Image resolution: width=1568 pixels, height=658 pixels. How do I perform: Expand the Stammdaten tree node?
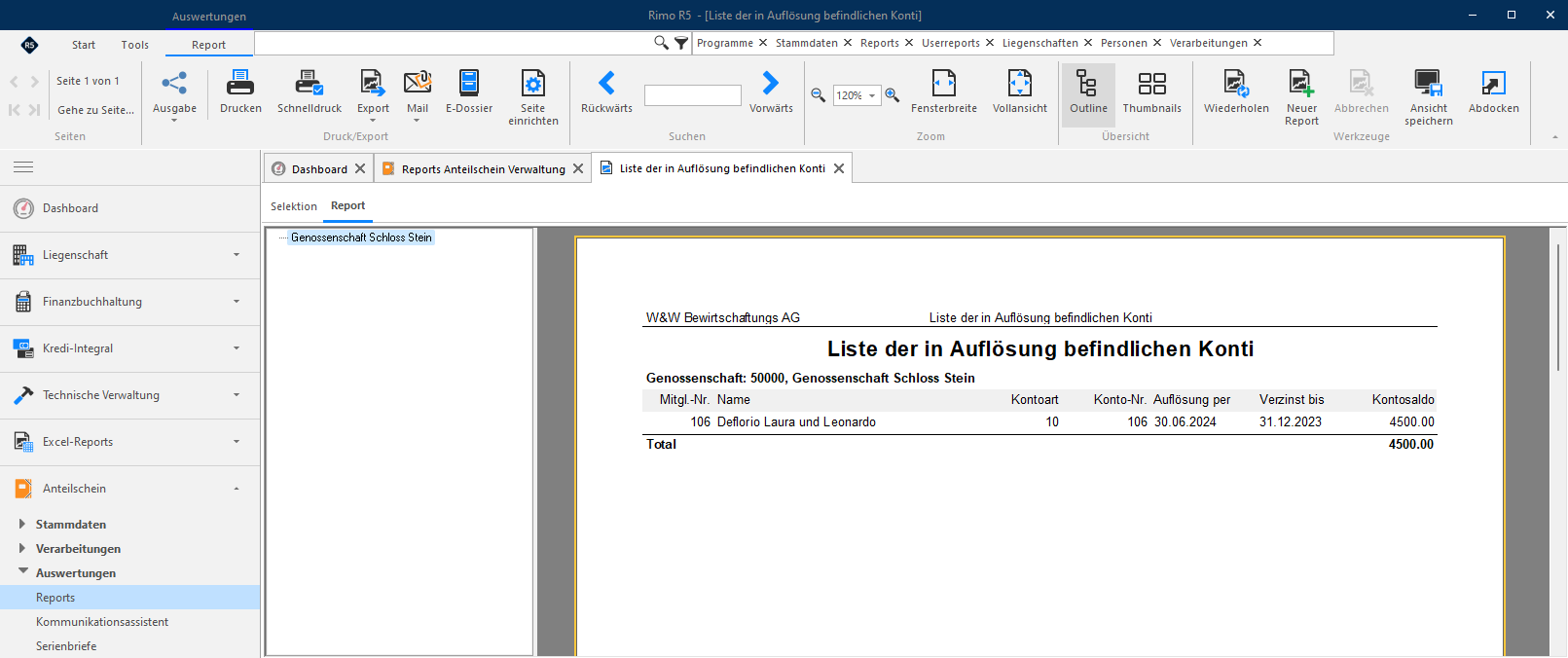pos(22,524)
